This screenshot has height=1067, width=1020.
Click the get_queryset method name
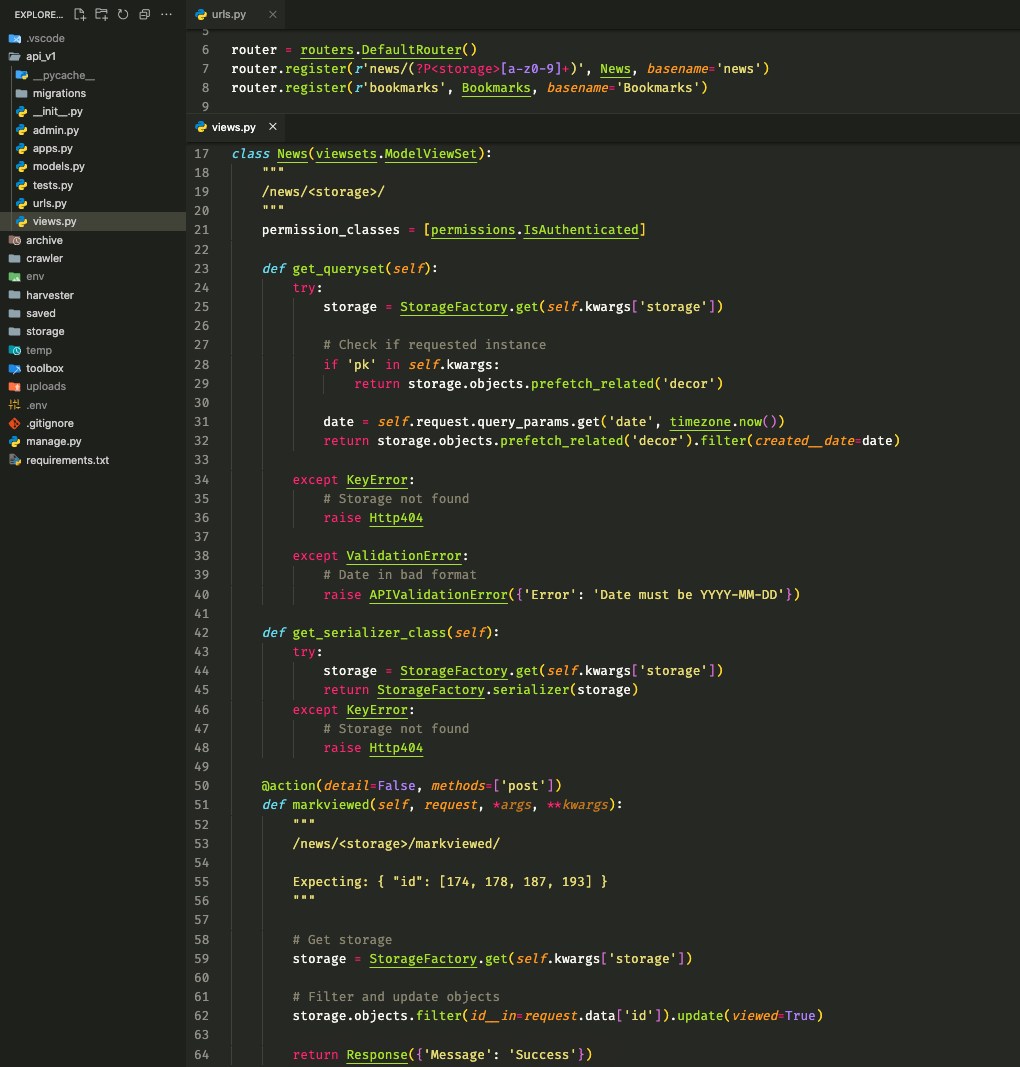(339, 269)
